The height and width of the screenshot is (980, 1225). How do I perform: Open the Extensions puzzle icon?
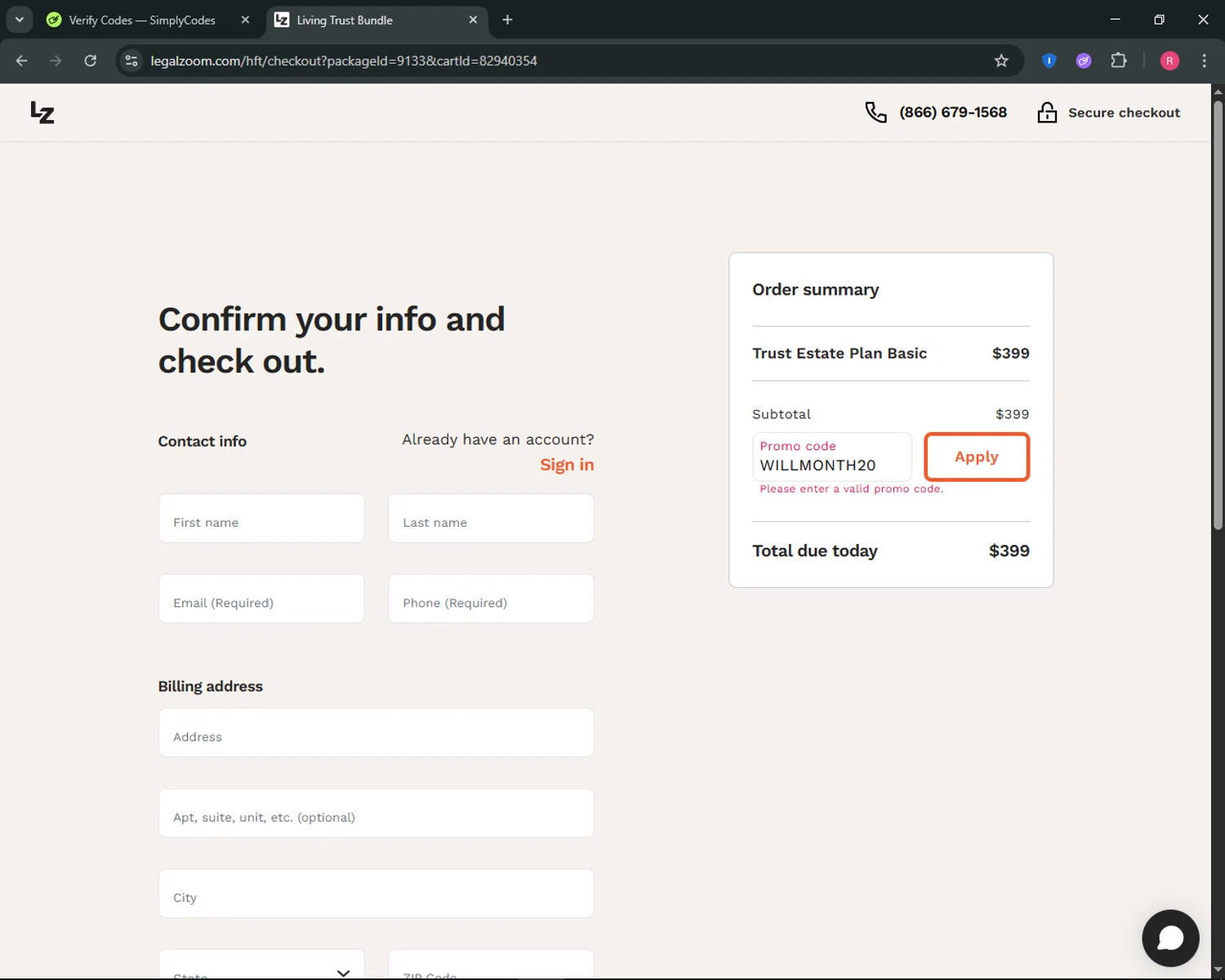click(1119, 60)
